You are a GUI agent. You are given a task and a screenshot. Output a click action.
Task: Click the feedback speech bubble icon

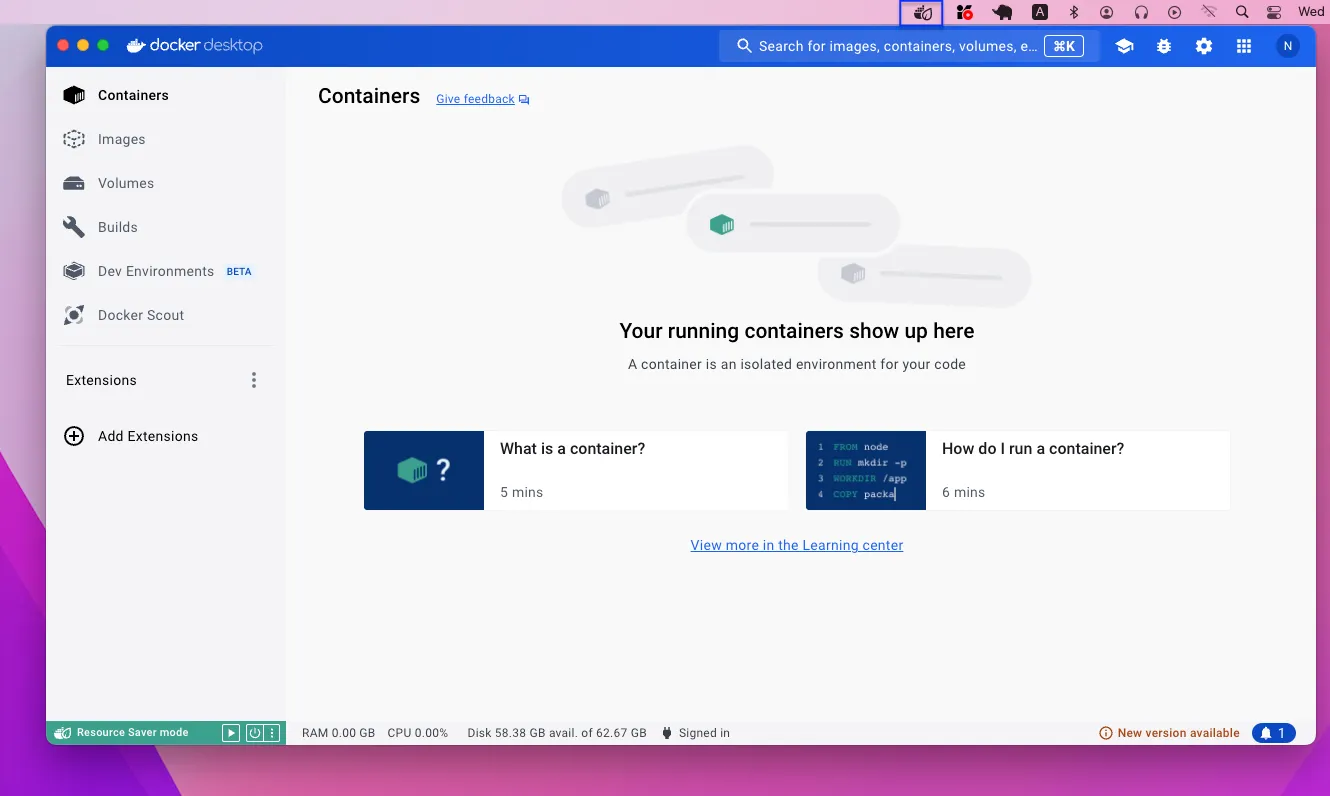click(x=524, y=100)
